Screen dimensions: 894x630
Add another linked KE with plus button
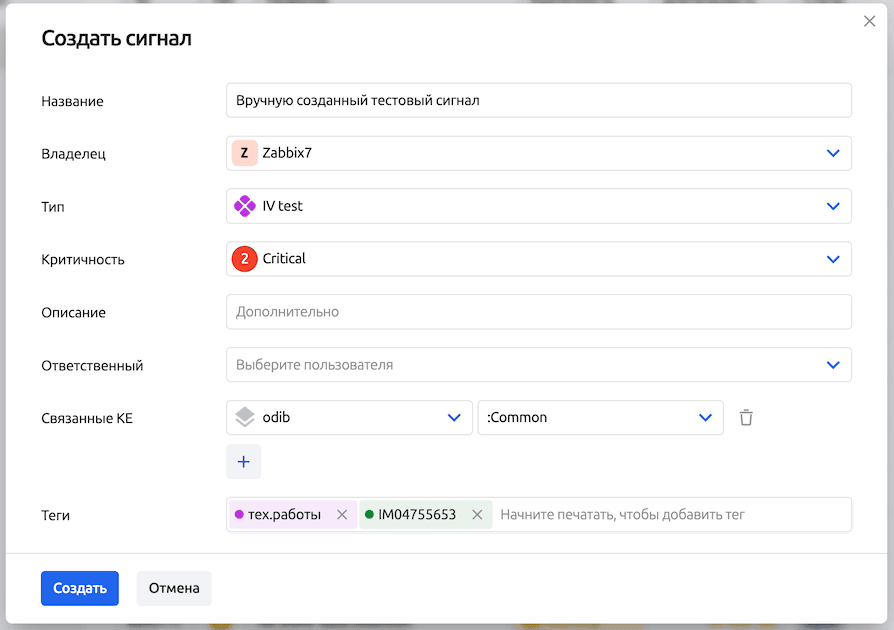point(243,462)
